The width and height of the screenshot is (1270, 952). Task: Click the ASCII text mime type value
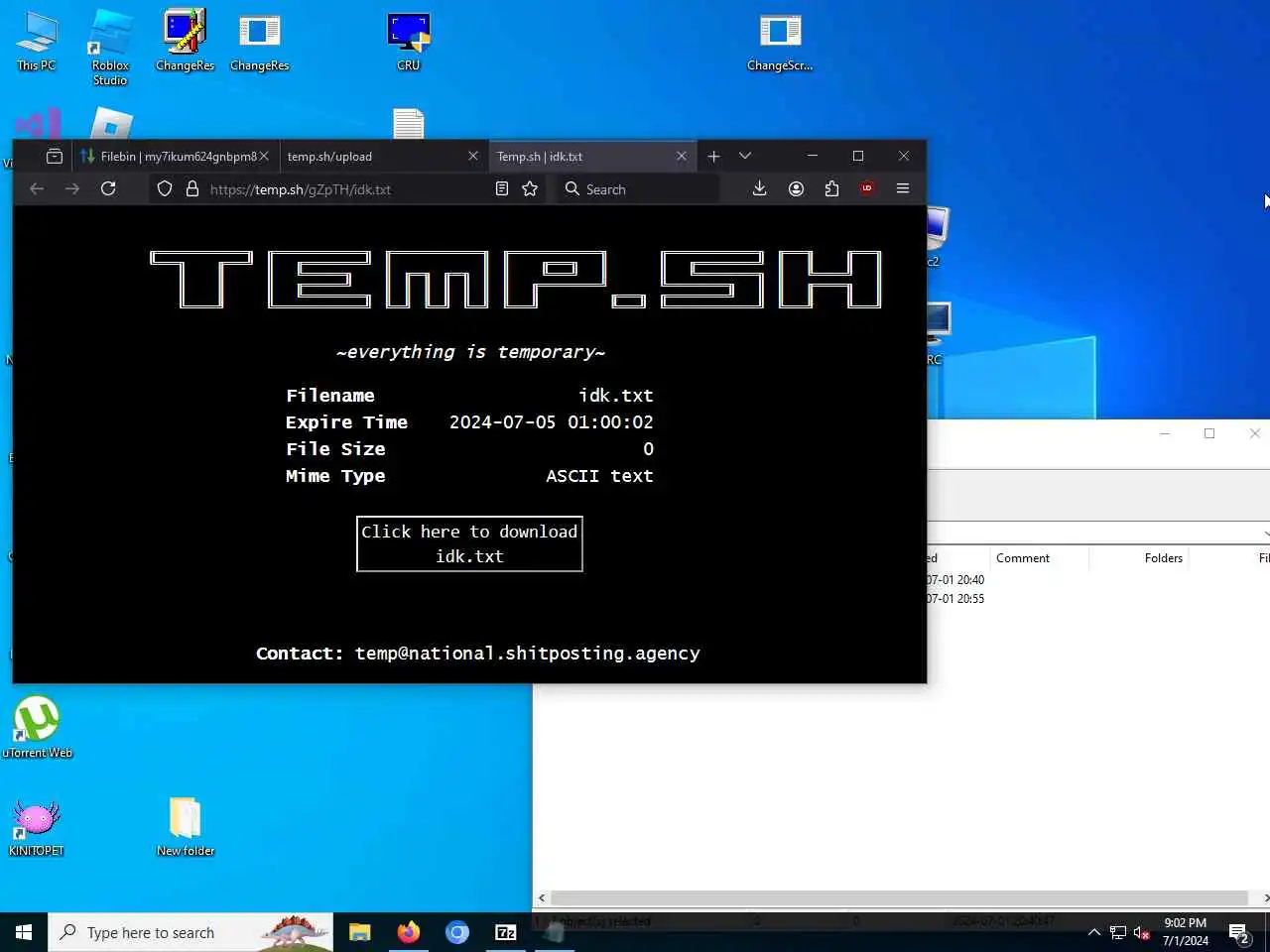(x=599, y=475)
